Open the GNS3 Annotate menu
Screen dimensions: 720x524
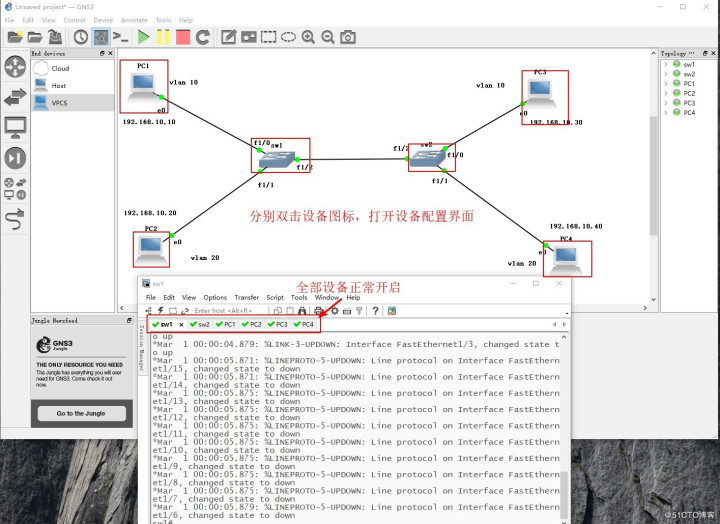point(134,20)
